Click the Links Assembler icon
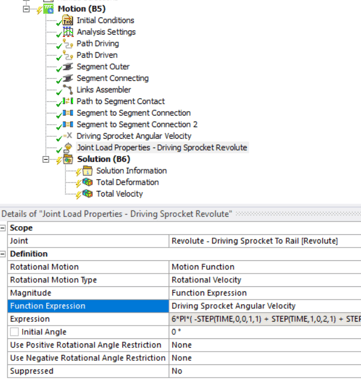The image size is (361, 388). pos(68,90)
